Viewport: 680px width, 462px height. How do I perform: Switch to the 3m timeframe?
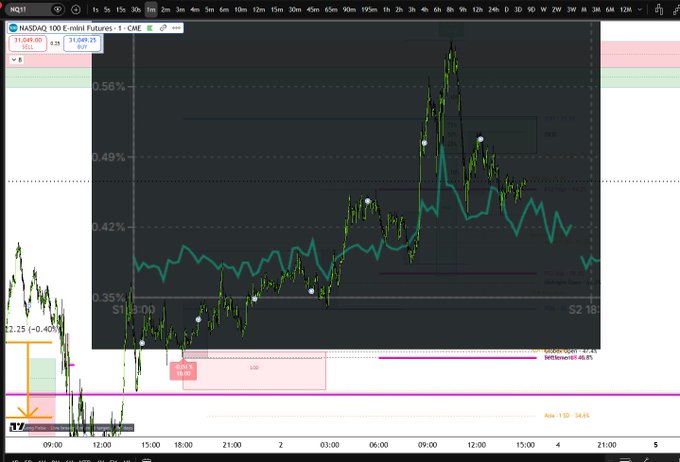pos(180,9)
